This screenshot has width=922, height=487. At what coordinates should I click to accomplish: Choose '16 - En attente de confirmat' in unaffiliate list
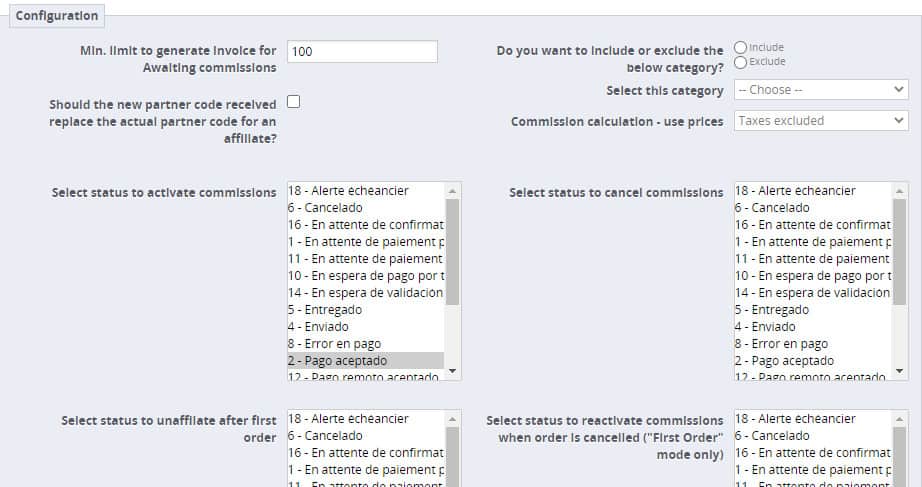pyautogui.click(x=365, y=453)
